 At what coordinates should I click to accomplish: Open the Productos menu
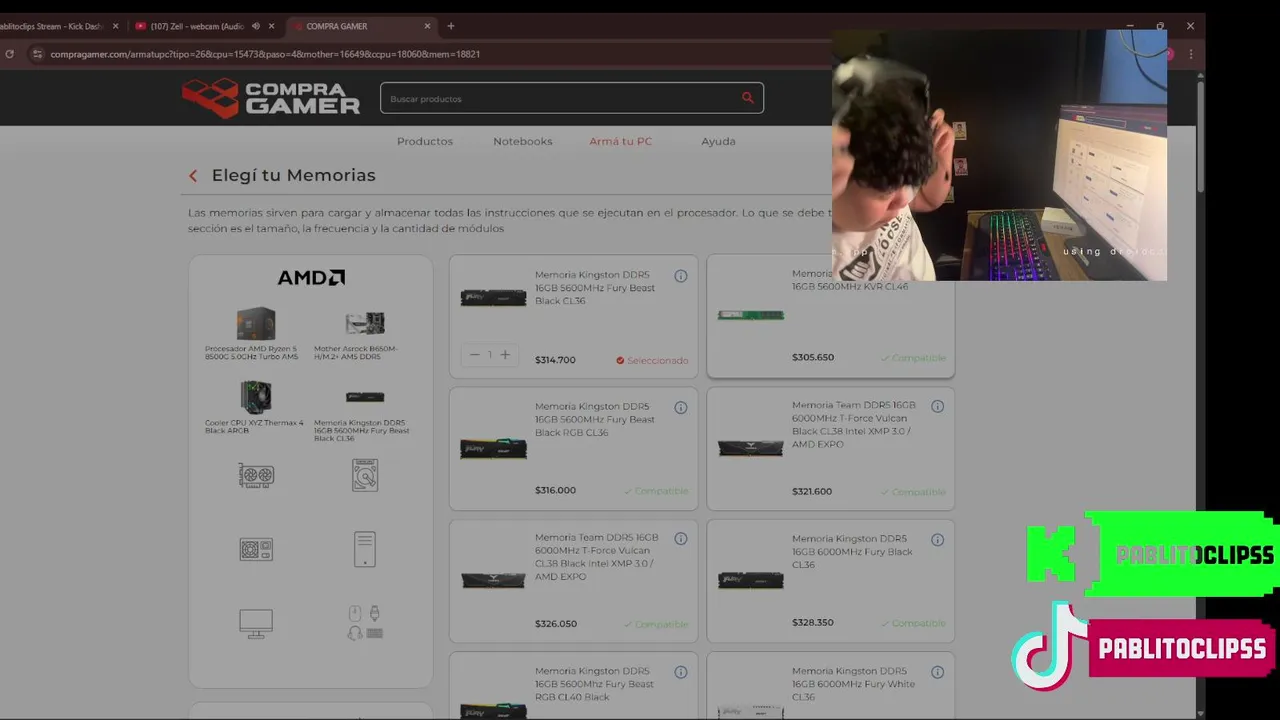[425, 141]
